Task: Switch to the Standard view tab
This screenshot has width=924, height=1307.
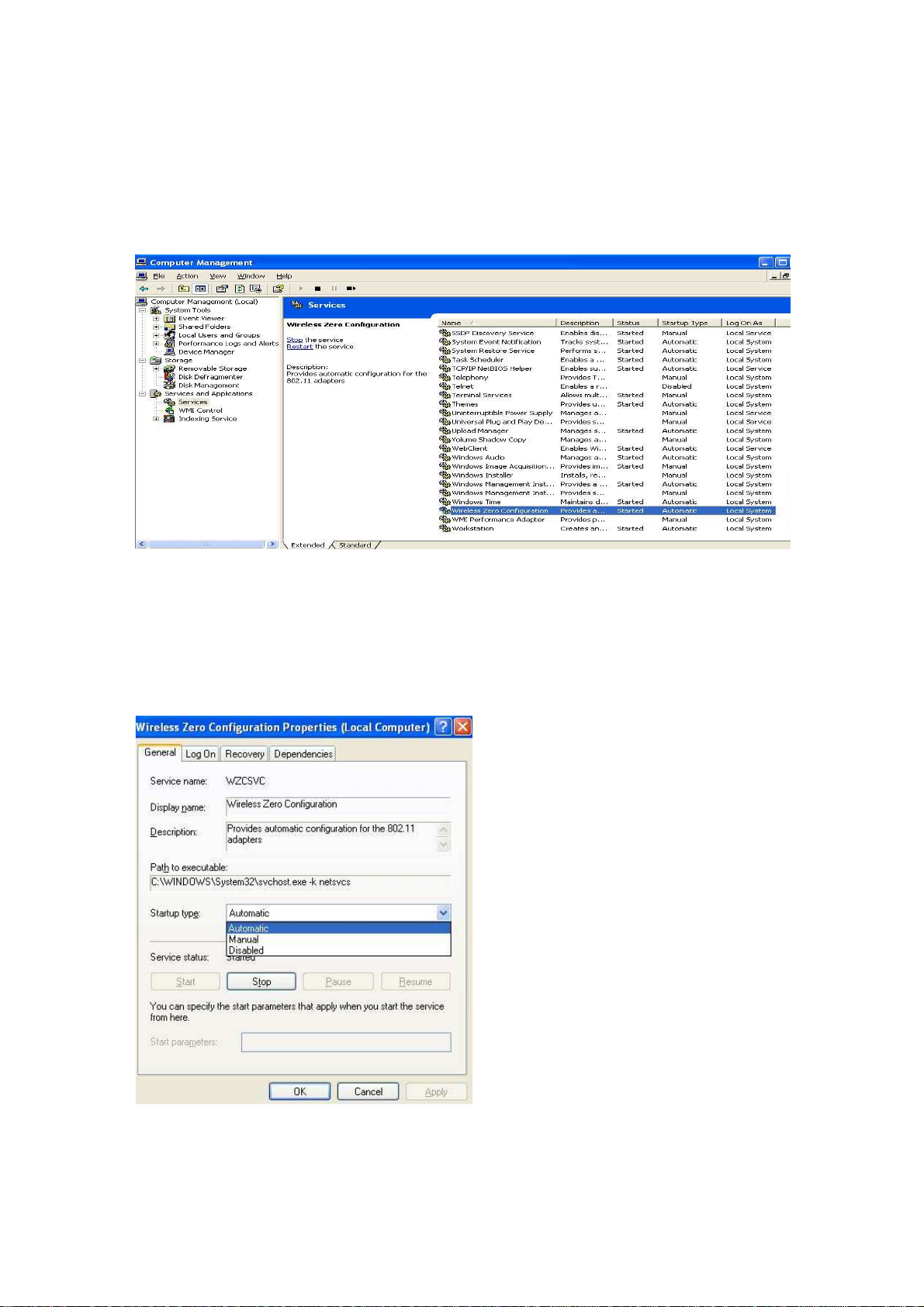Action: (355, 545)
